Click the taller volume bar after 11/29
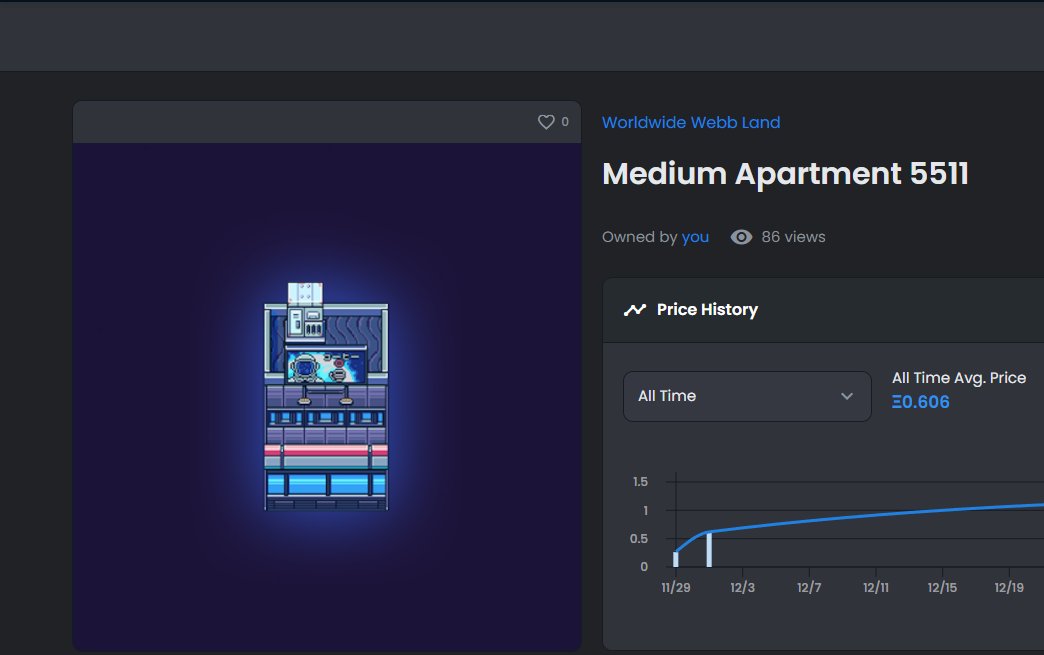This screenshot has height=655, width=1044. click(709, 550)
